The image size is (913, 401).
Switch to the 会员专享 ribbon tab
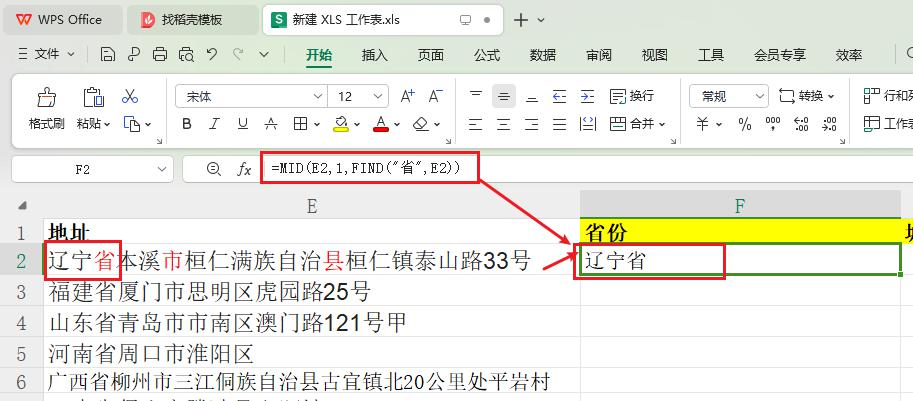(780, 55)
